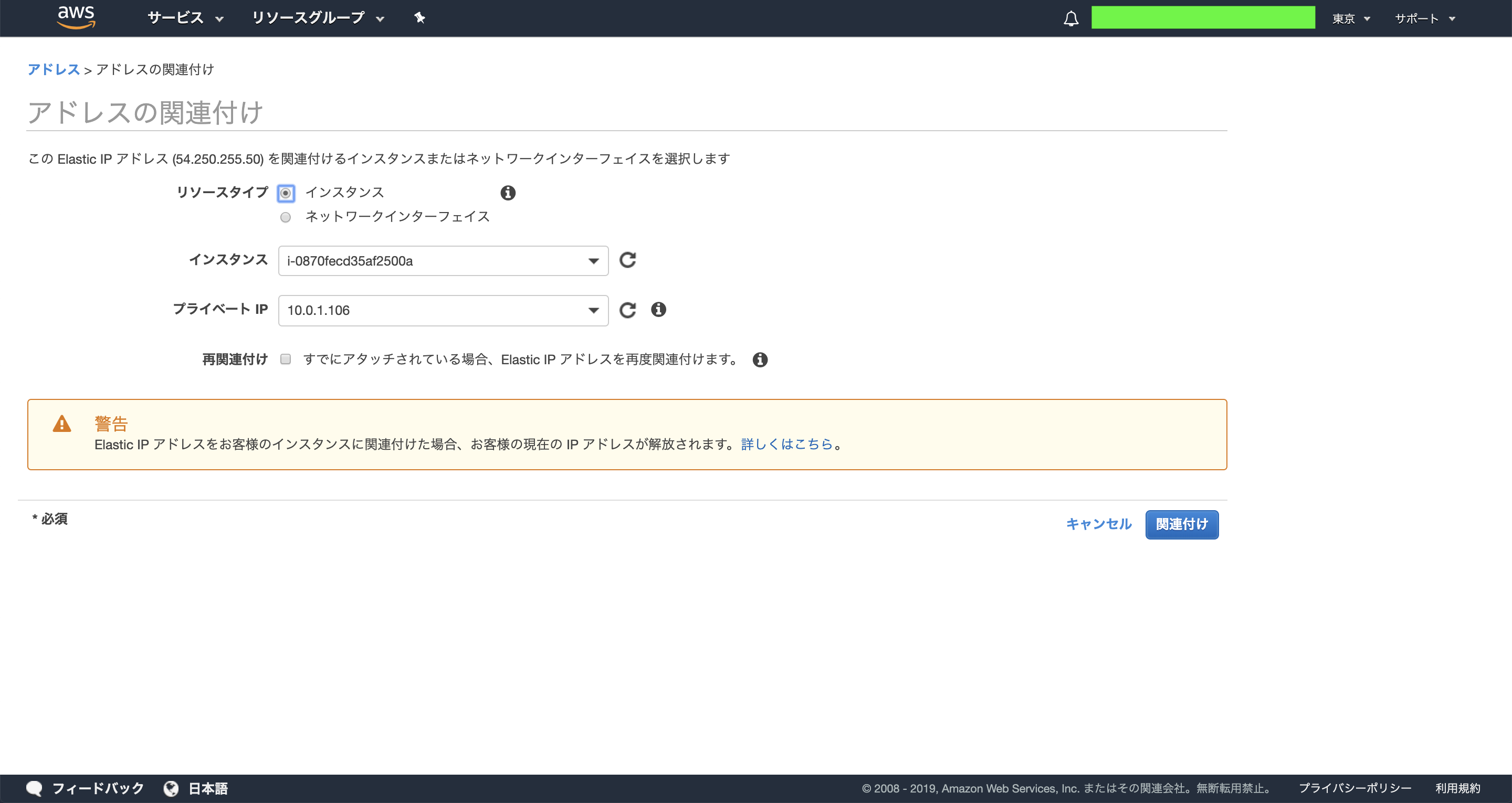Select the インスタンス resource type radio
Image resolution: width=1512 pixels, height=803 pixels.
286,193
